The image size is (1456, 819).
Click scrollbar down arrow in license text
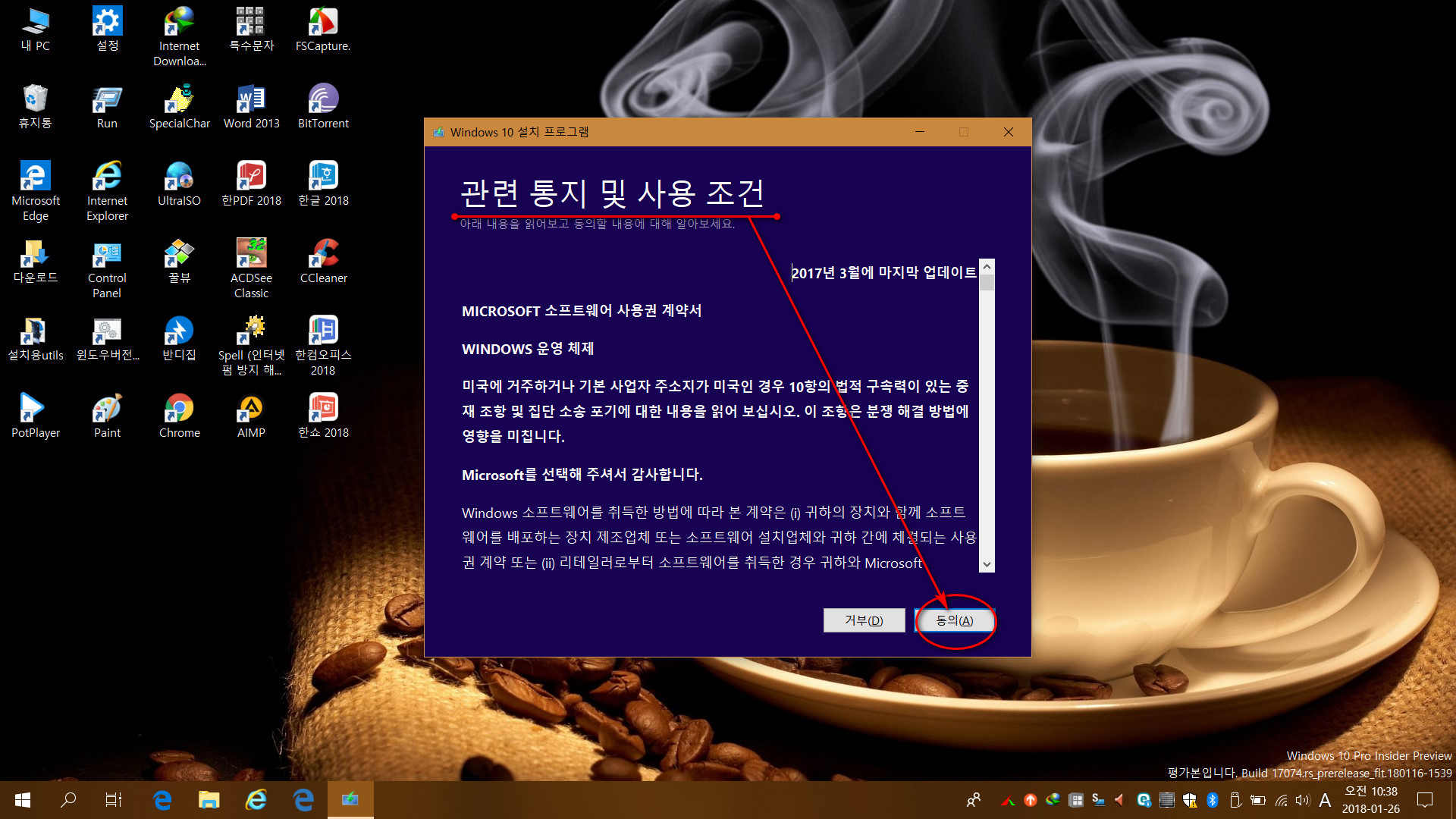987,564
